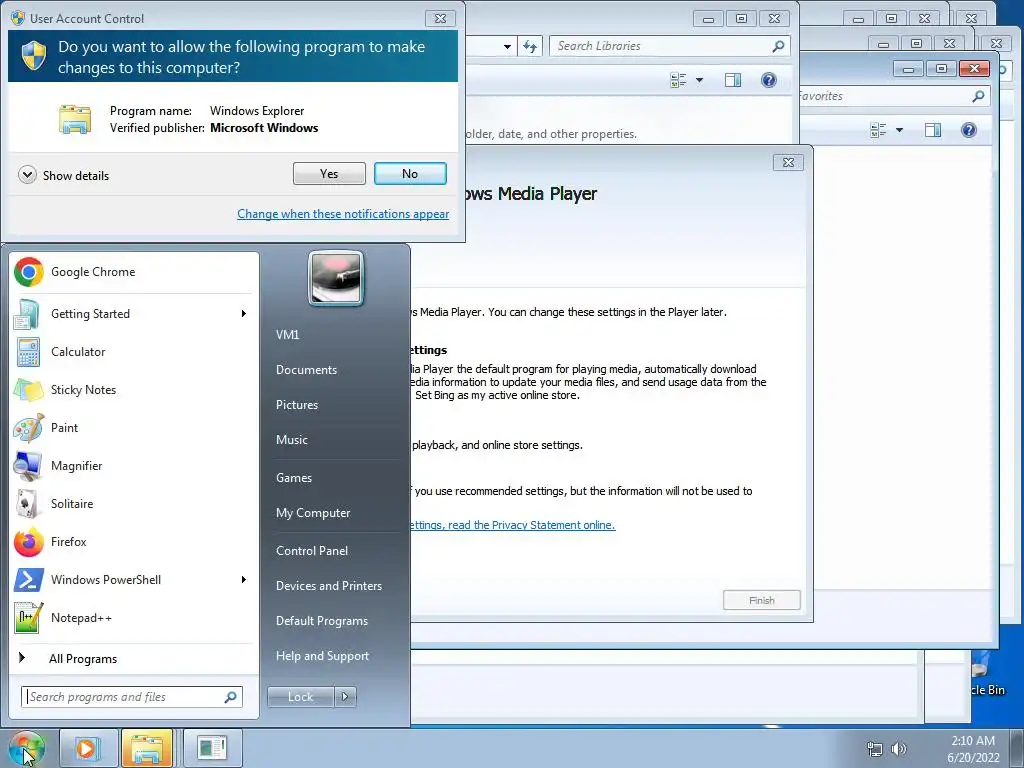This screenshot has height=768, width=1024.
Task: Click the Help icon in Libraries window
Action: [x=769, y=80]
